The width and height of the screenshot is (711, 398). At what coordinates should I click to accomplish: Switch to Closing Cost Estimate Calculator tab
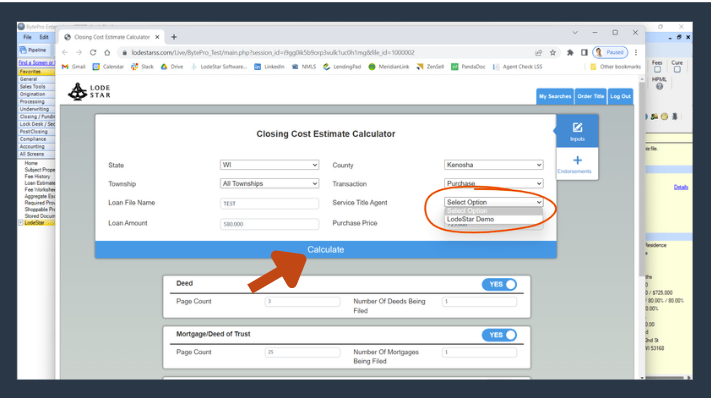coord(112,37)
